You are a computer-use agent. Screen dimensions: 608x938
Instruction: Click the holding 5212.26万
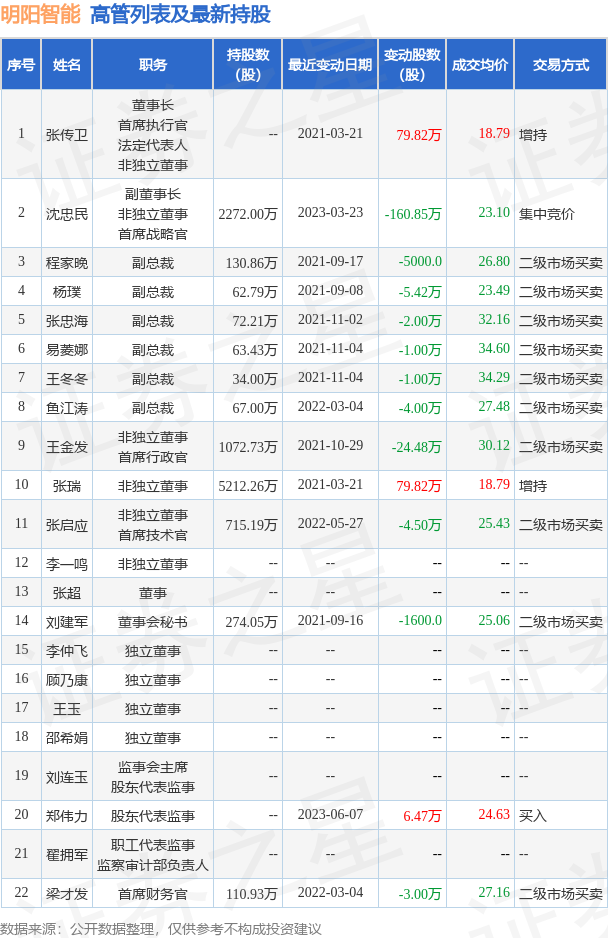coord(248,486)
